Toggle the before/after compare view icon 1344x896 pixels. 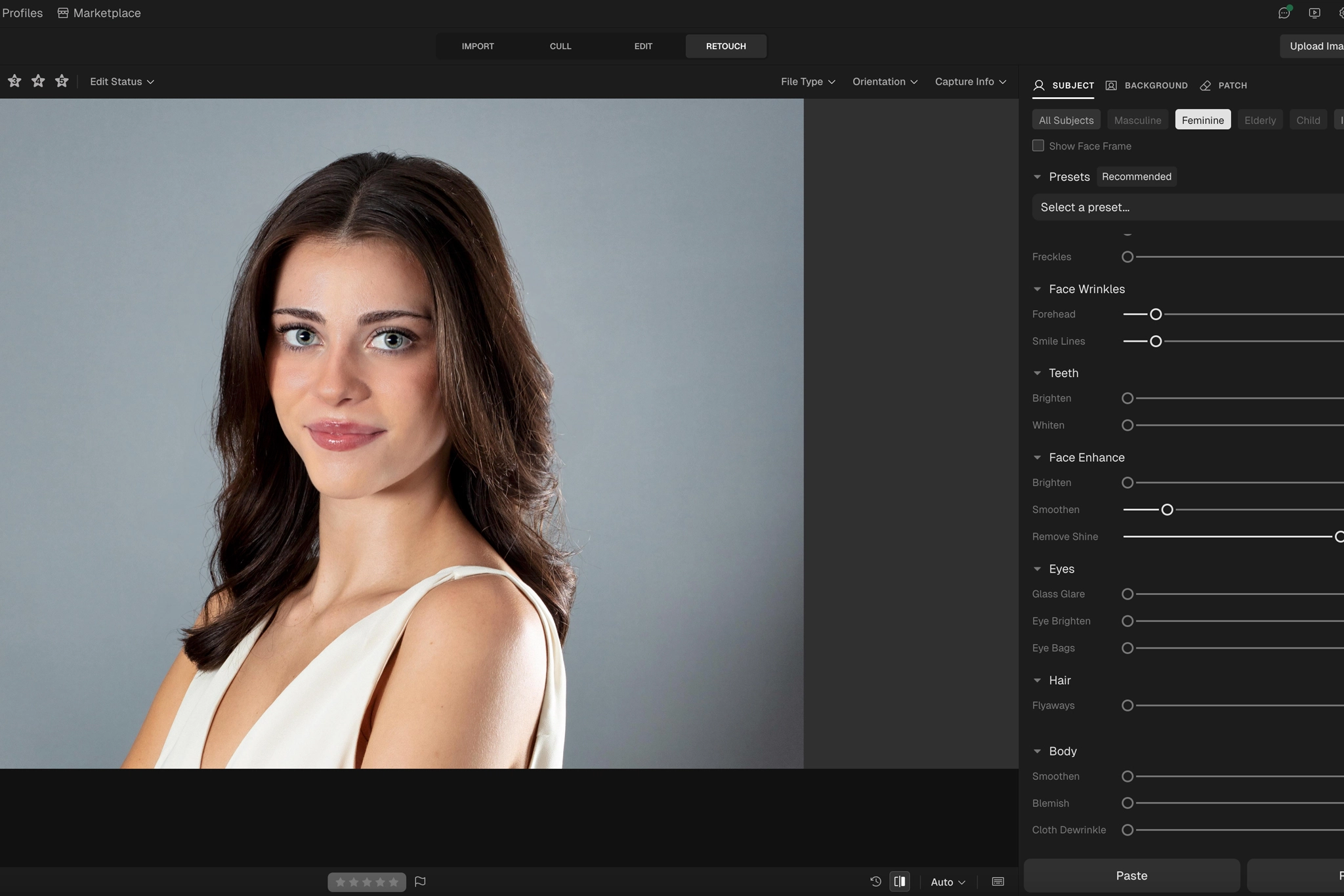click(x=900, y=882)
